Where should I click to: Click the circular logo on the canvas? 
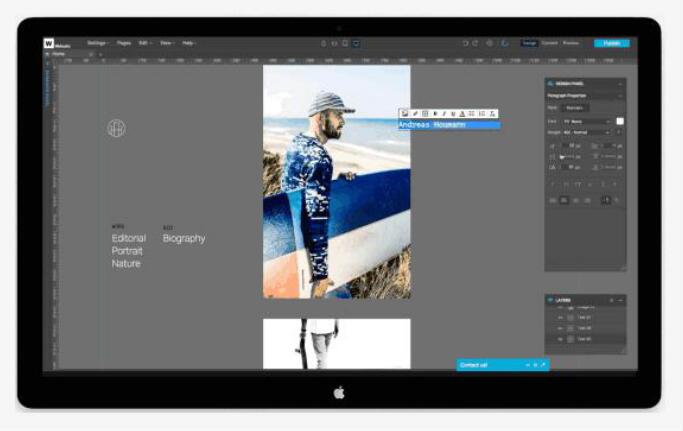[117, 128]
